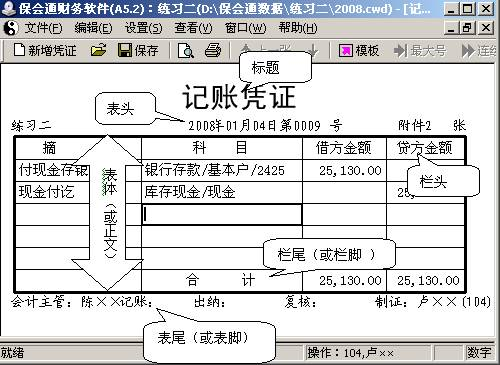Click the printer icon
500x365 pixels.
[213, 51]
